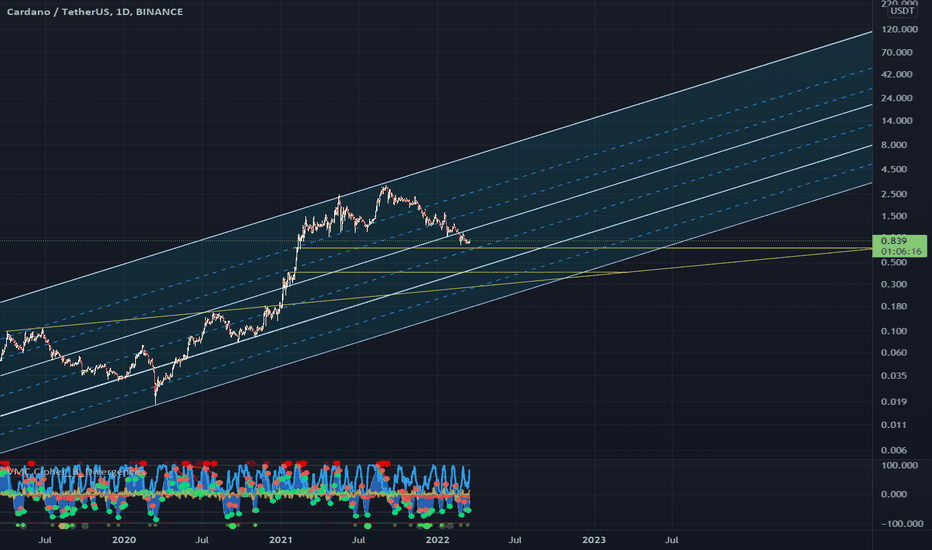Click the Jul label between 2022 and 2023

515,540
